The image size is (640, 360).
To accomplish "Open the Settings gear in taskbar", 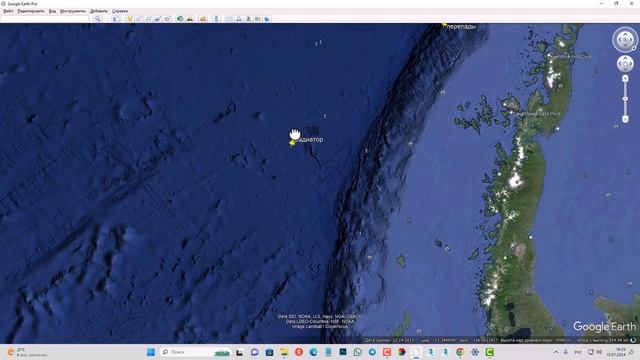I will click(x=475, y=352).
